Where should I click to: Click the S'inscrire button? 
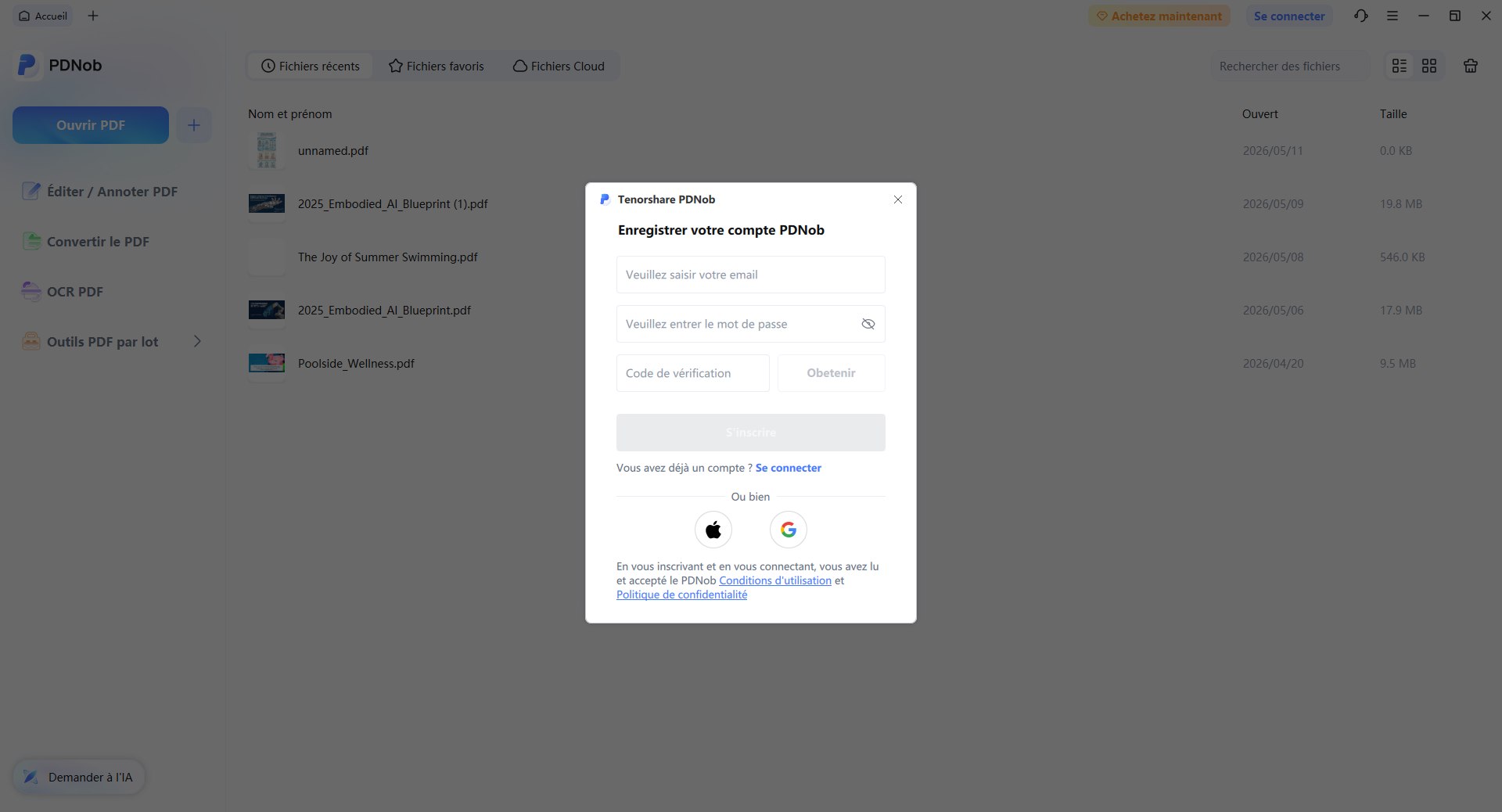[x=751, y=433]
